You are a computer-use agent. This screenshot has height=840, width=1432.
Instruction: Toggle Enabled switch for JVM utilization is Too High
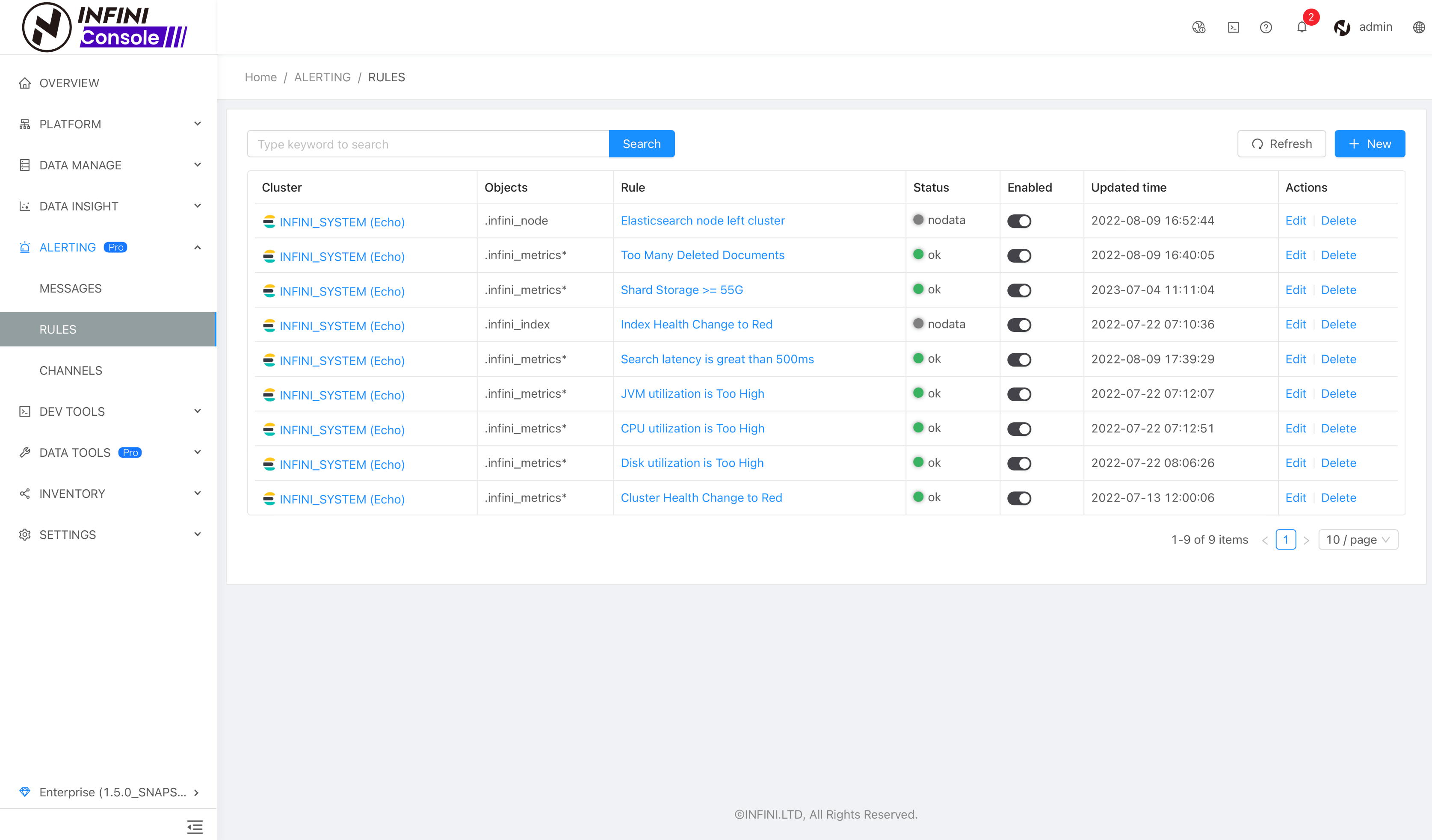[1019, 394]
